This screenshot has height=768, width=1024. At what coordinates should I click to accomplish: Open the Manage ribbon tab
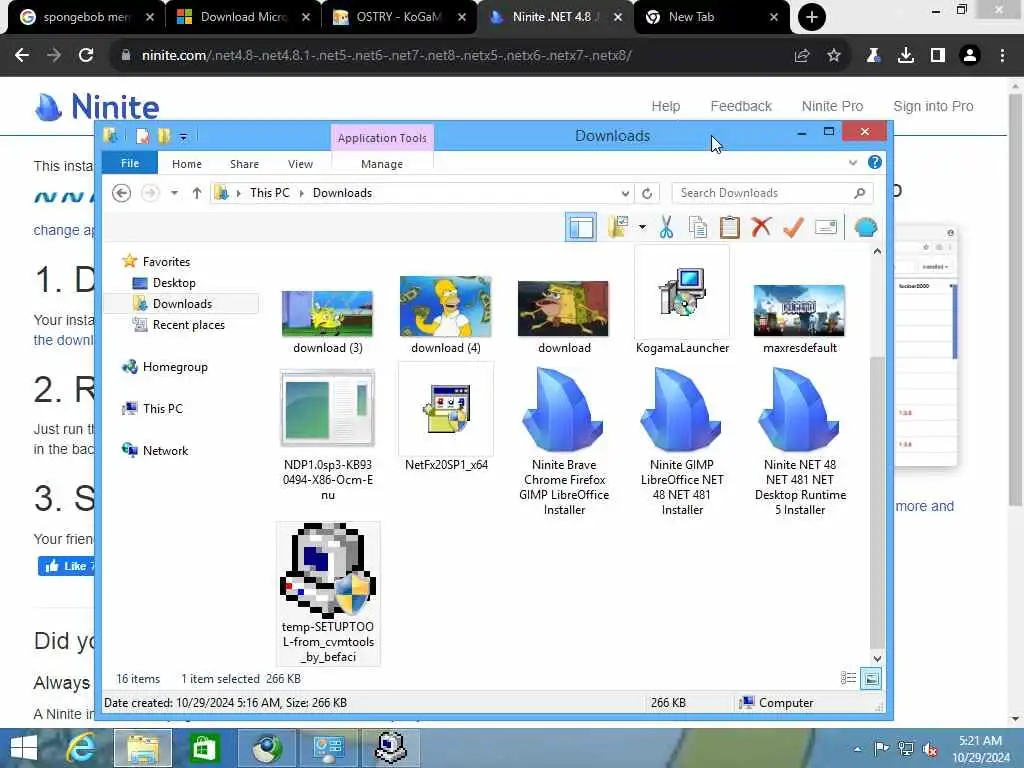click(x=382, y=164)
